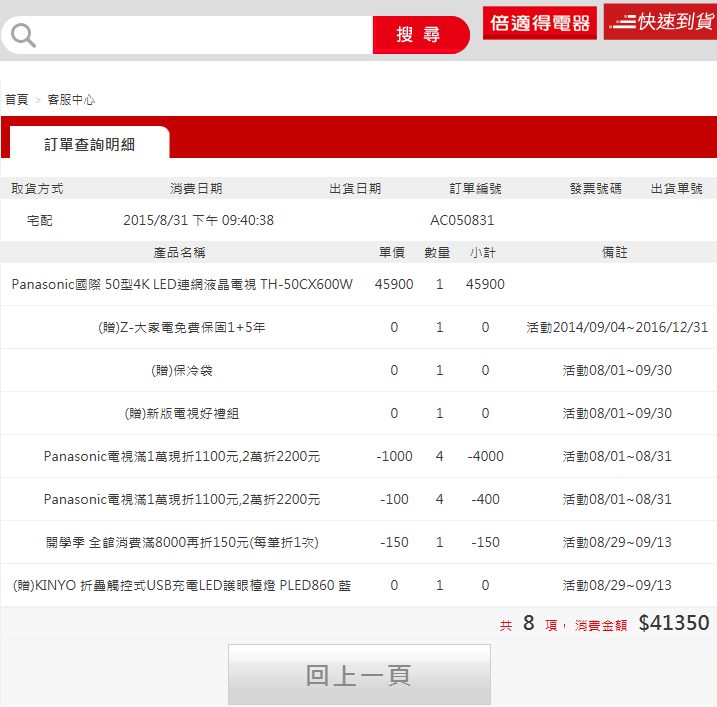
Task: Click the 產品名稱 column header
Action: click(179, 252)
